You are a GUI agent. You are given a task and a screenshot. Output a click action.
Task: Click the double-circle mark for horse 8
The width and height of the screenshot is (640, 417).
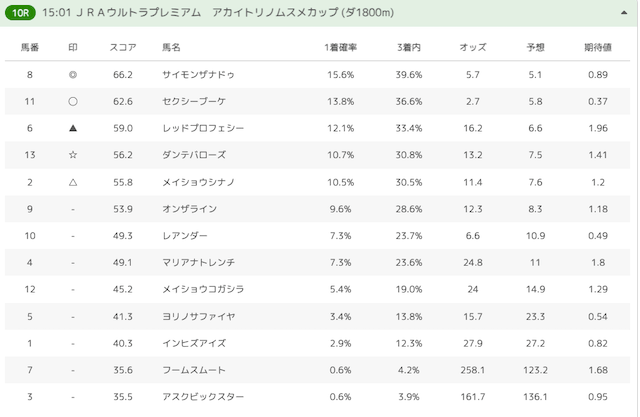(73, 75)
